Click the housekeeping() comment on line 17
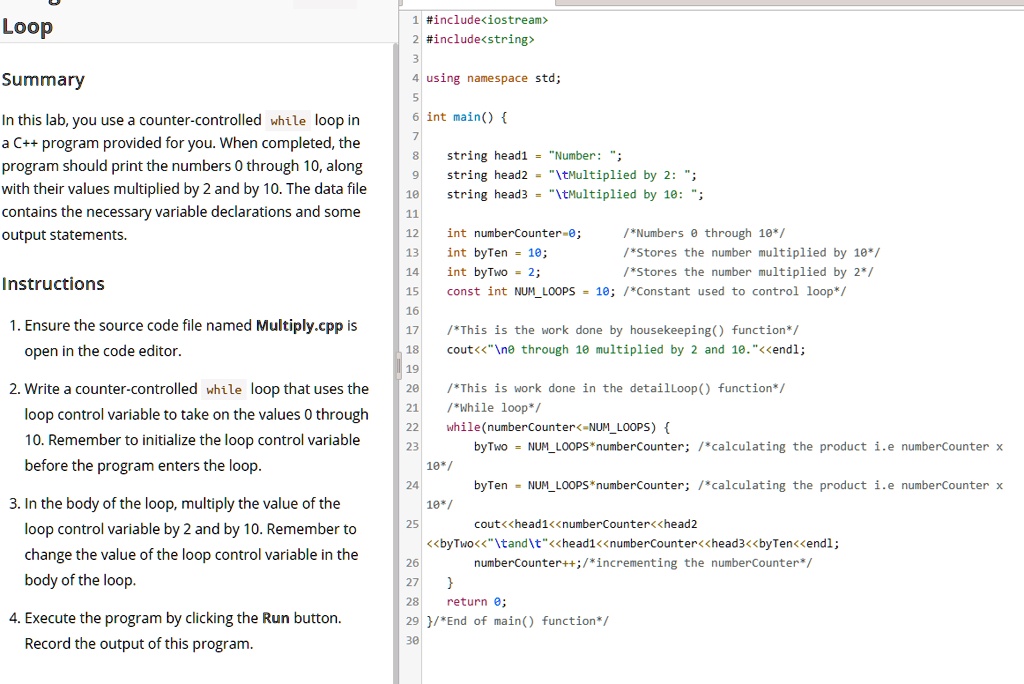Viewport: 1024px width, 684px height. point(622,330)
